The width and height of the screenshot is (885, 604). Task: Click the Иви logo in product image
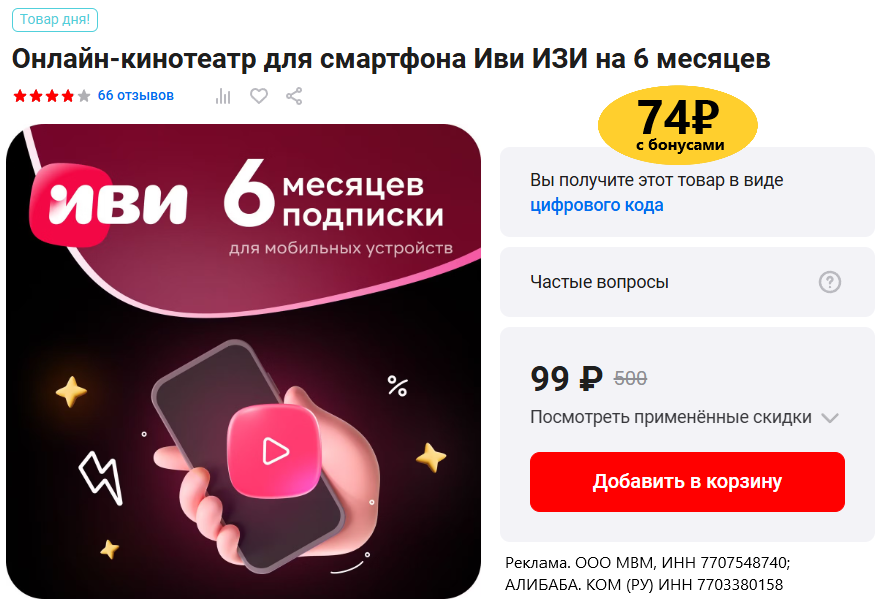(x=108, y=203)
